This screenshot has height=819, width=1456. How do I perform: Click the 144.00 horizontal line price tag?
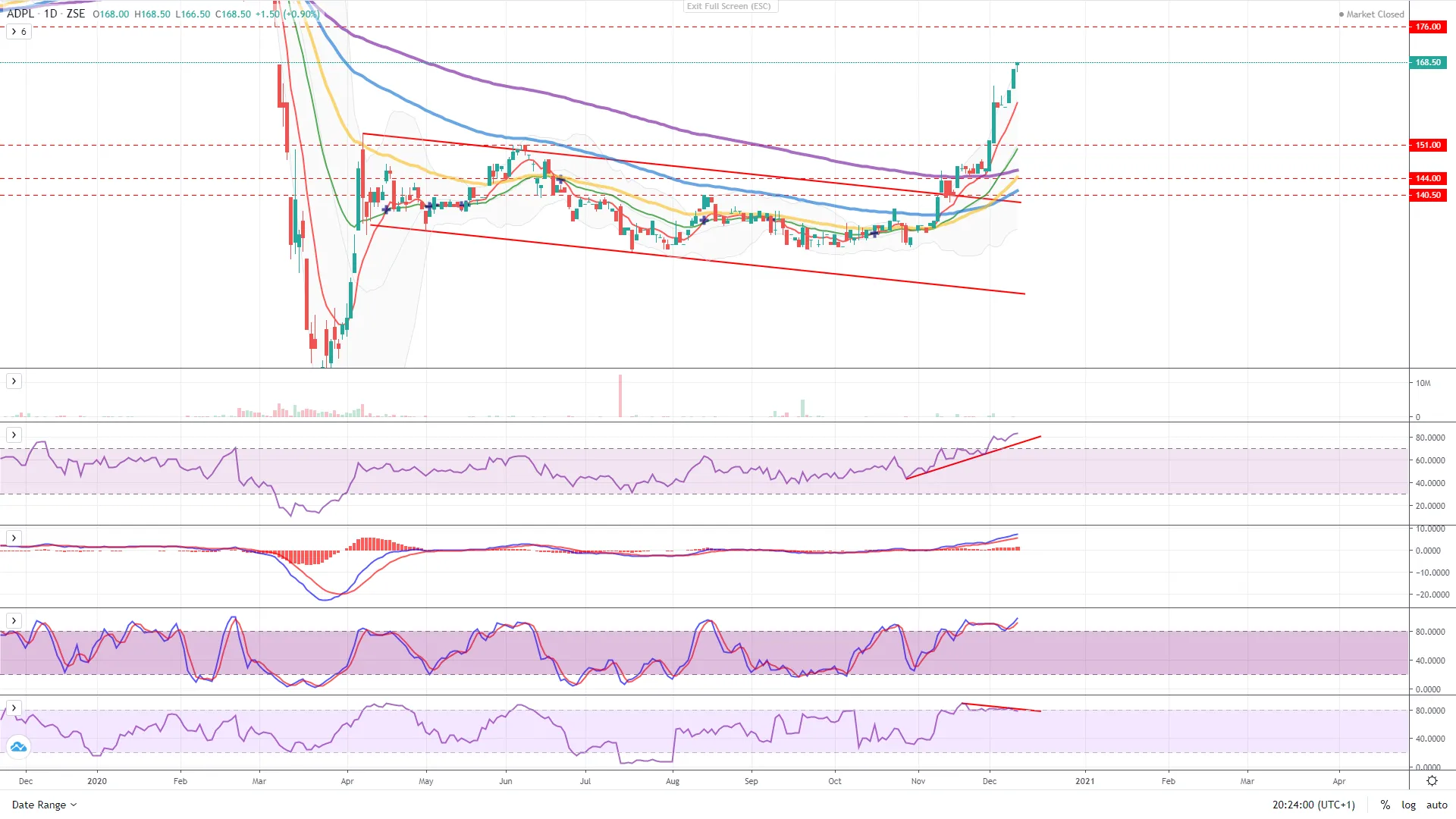pyautogui.click(x=1428, y=178)
